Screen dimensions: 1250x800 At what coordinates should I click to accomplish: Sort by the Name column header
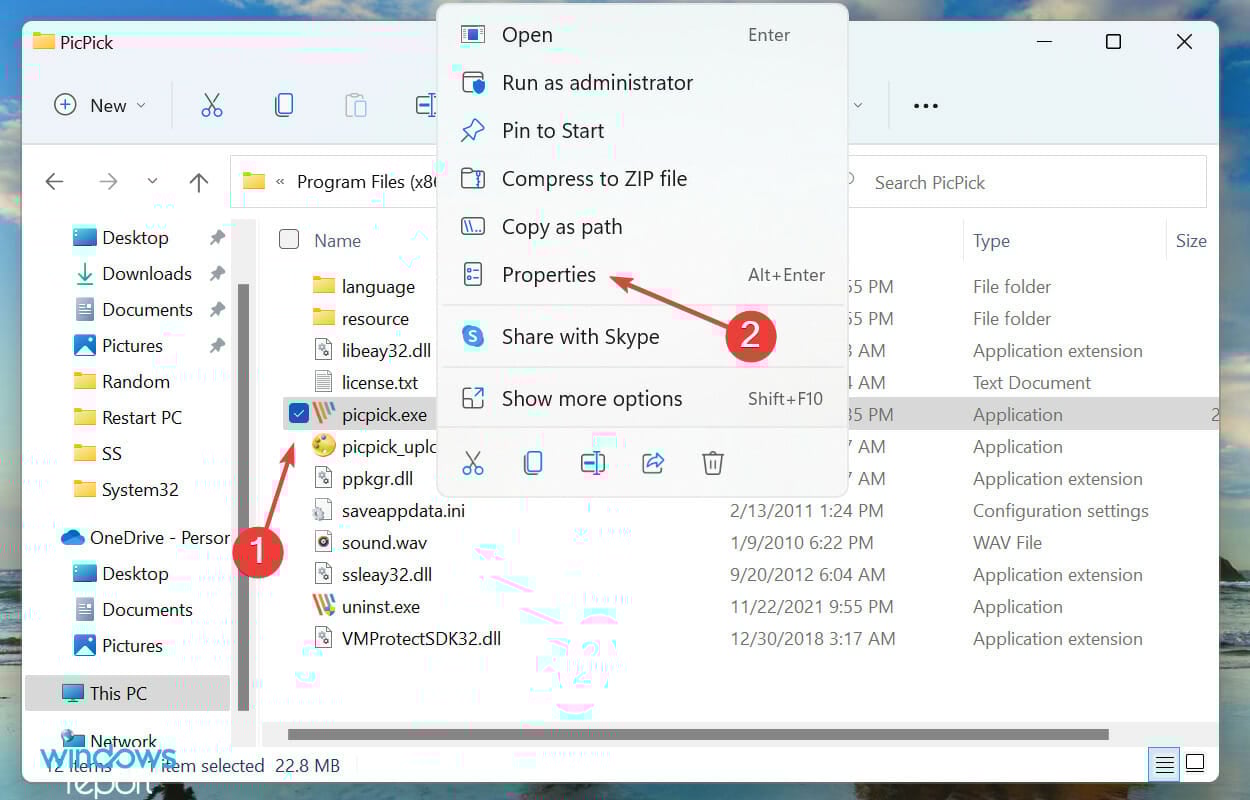[x=337, y=240]
